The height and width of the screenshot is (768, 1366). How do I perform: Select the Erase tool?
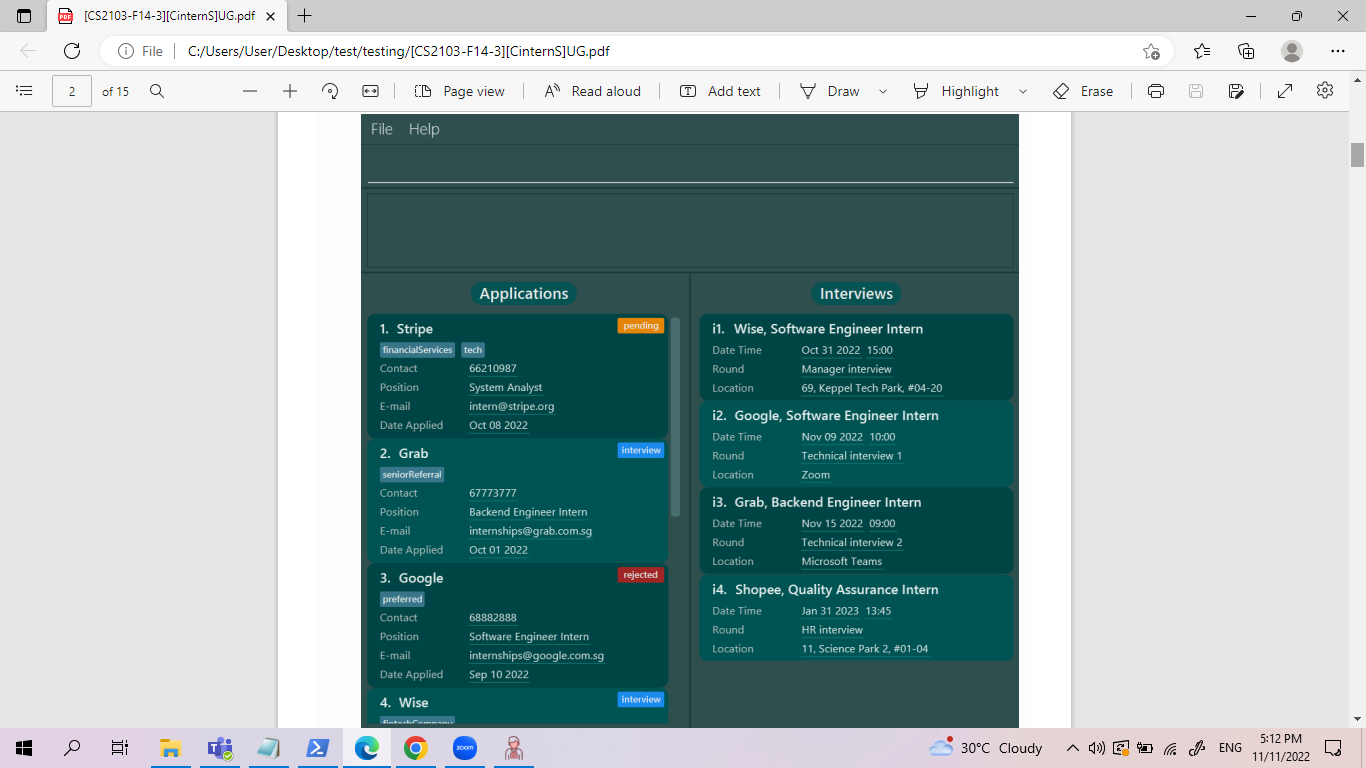point(1083,91)
